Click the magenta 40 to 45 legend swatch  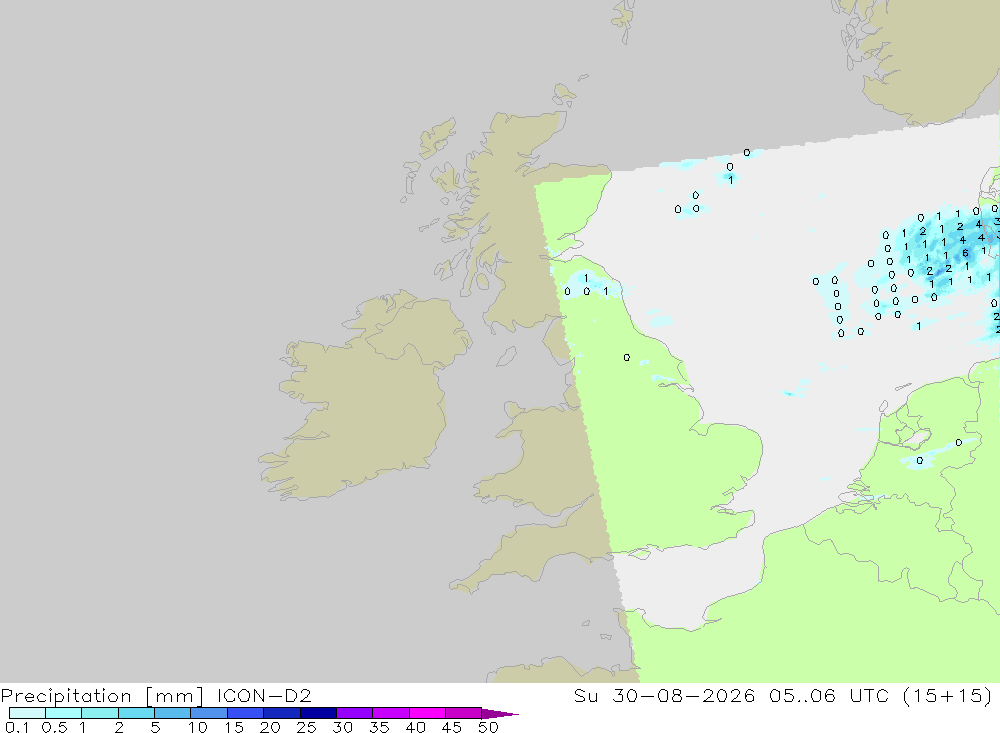tap(427, 713)
